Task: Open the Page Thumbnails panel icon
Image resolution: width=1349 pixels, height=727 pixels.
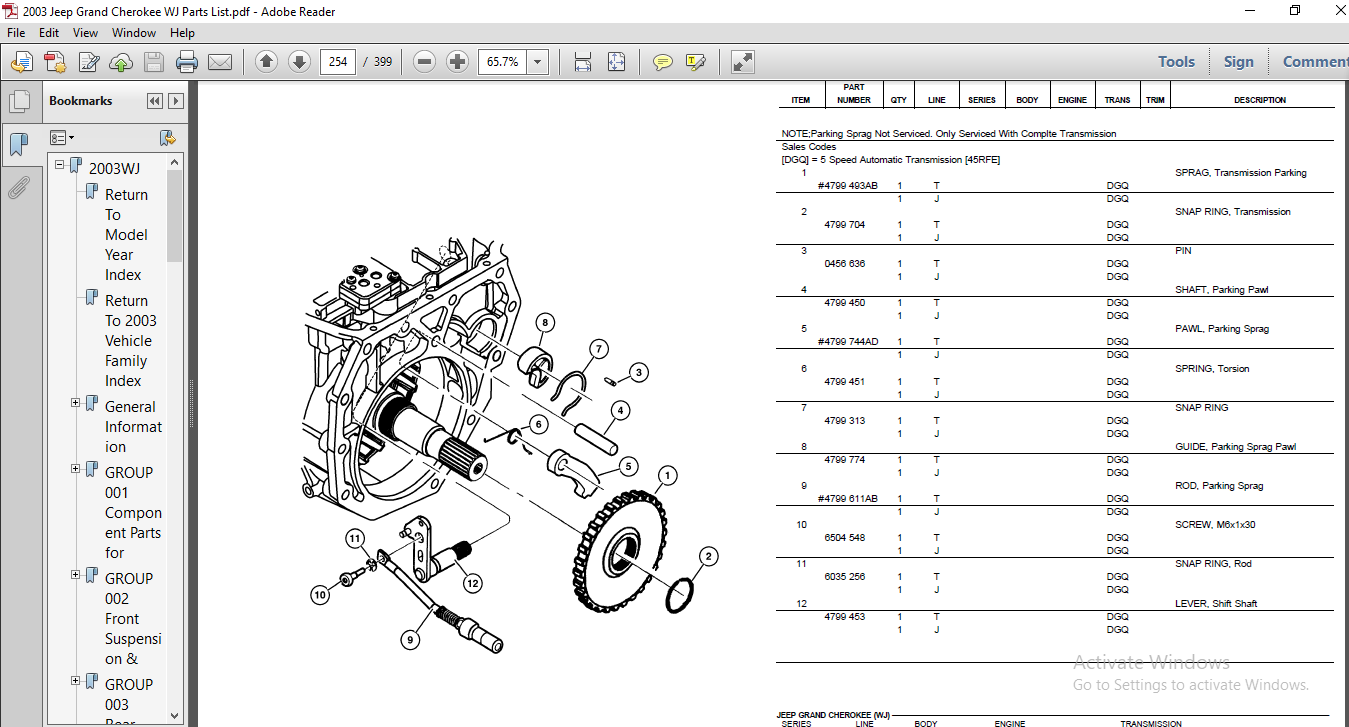Action: [x=19, y=102]
